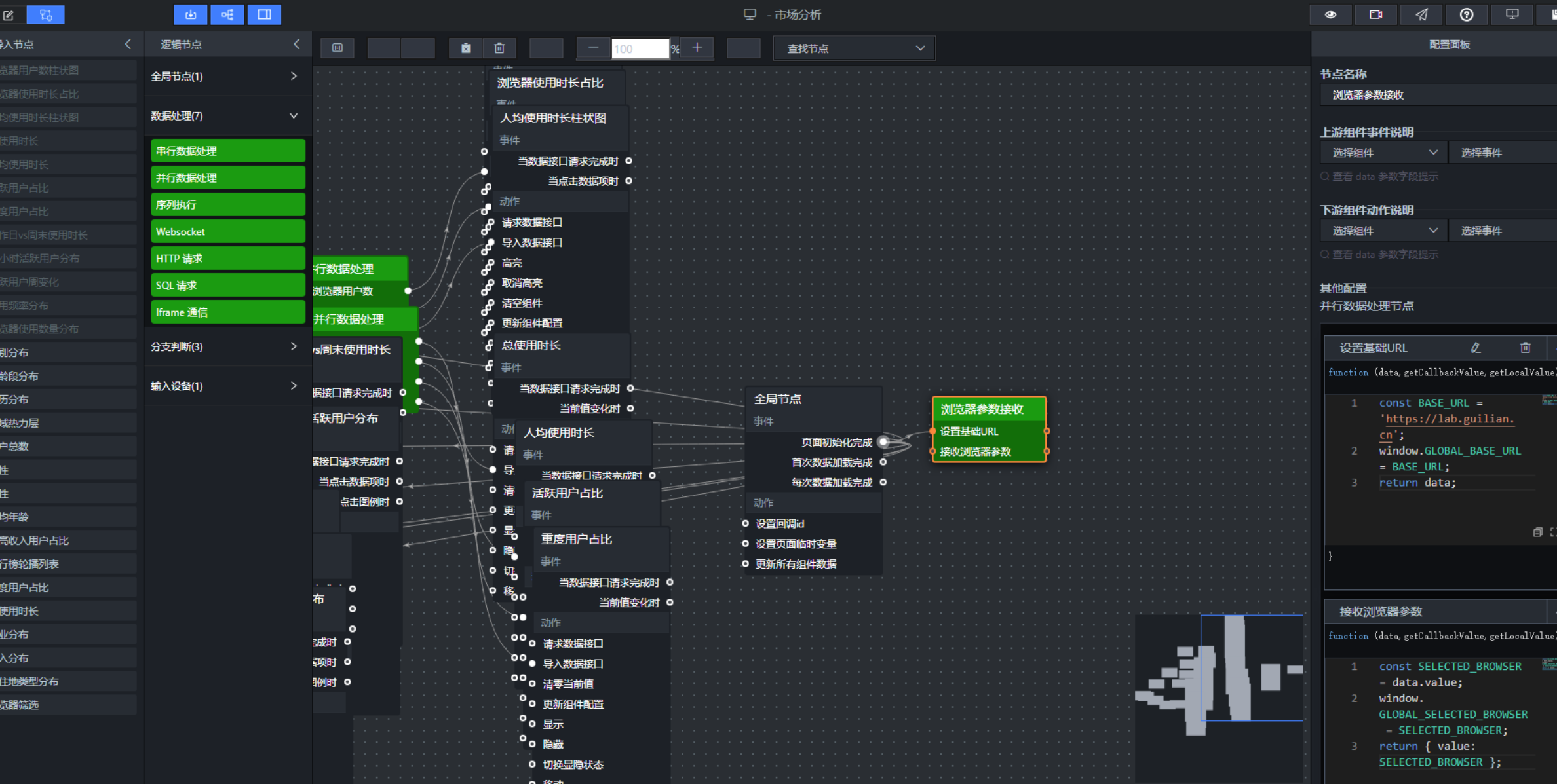Click the 活跃用户占比 node title

tap(567, 493)
